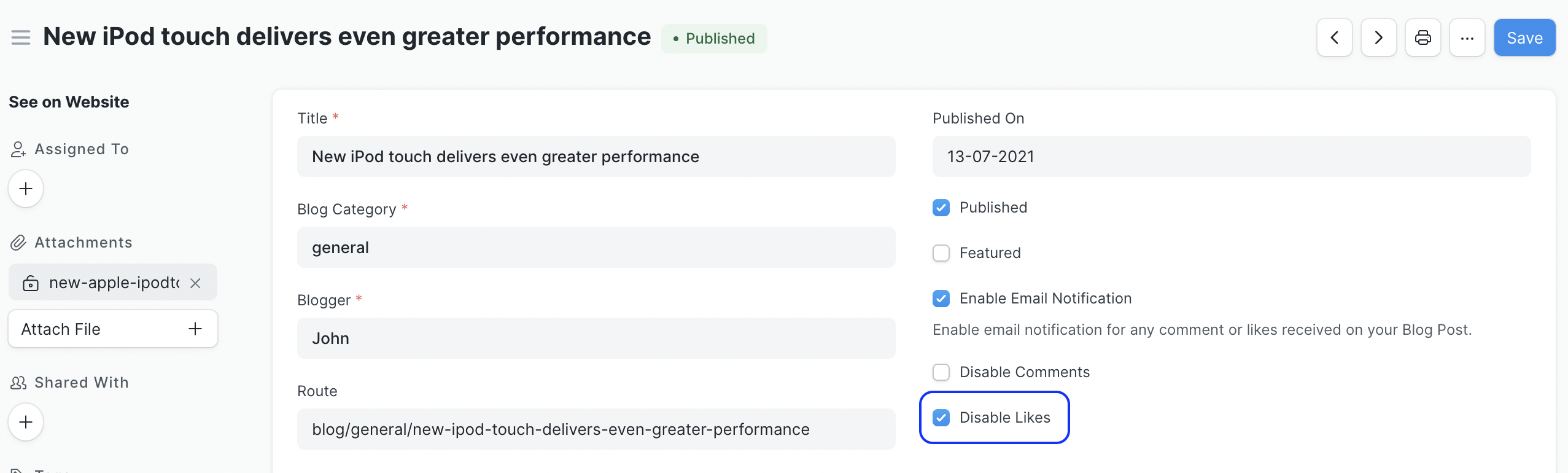Add assignee with plus under Assigned To

pos(26,189)
